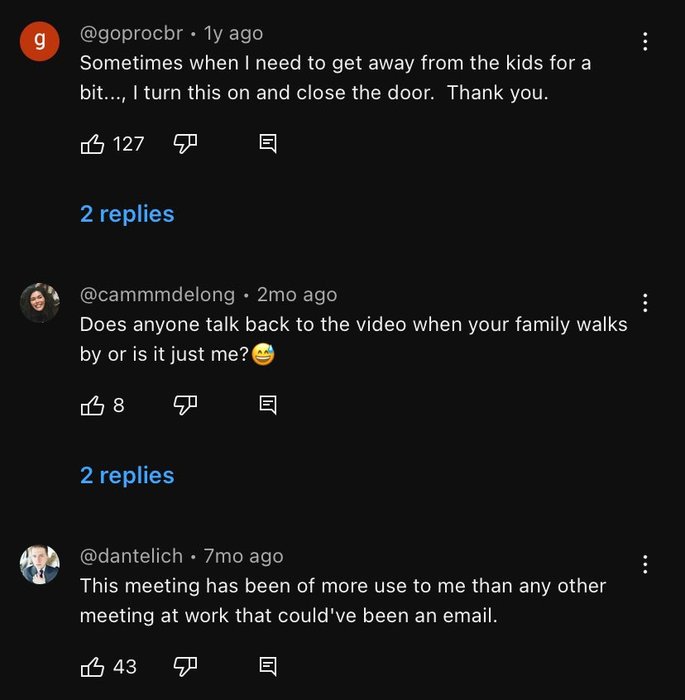Reply to @dantelich's meeting comment
The image size is (685, 700).
point(267,666)
